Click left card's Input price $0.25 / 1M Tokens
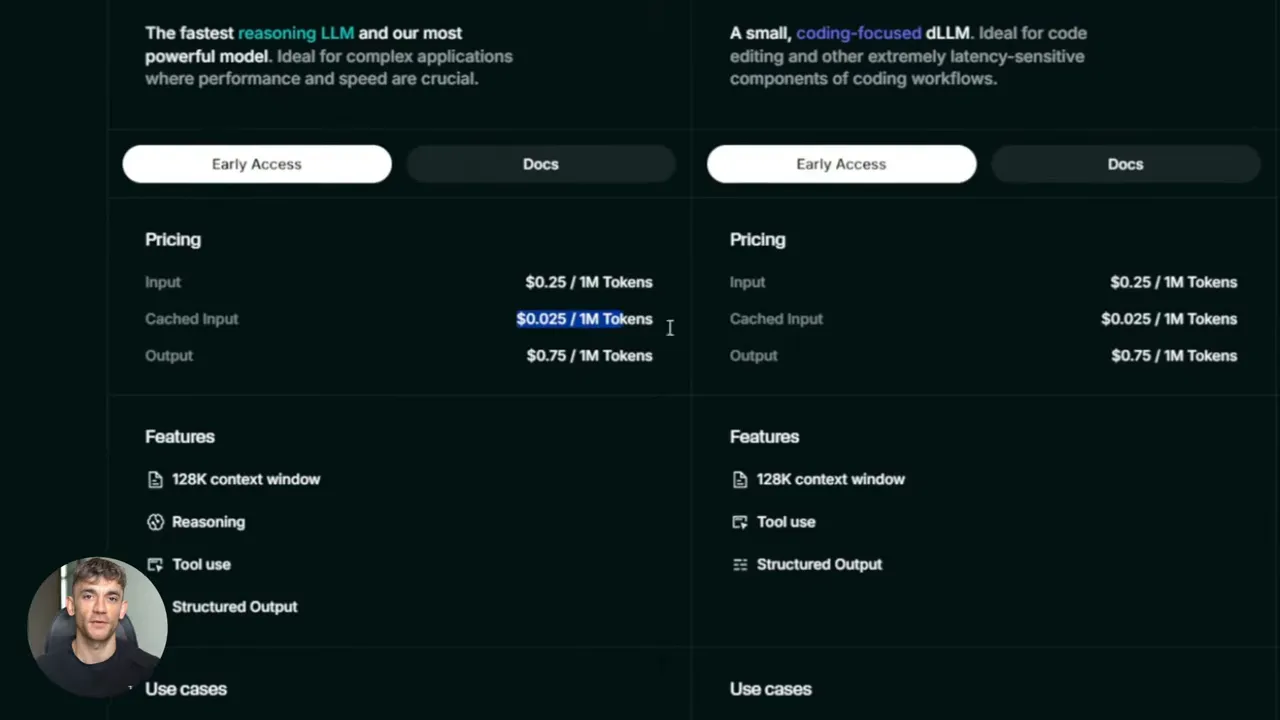This screenshot has height=720, width=1280. pos(589,282)
